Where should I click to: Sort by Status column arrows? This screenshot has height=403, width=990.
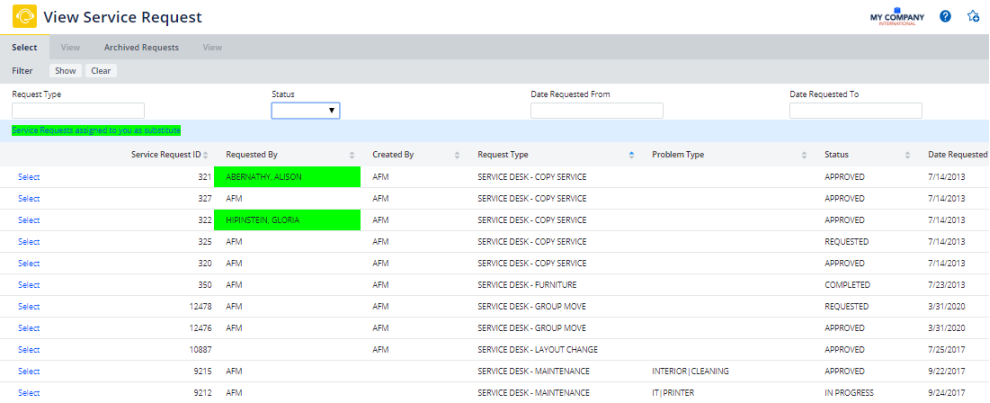tap(908, 155)
